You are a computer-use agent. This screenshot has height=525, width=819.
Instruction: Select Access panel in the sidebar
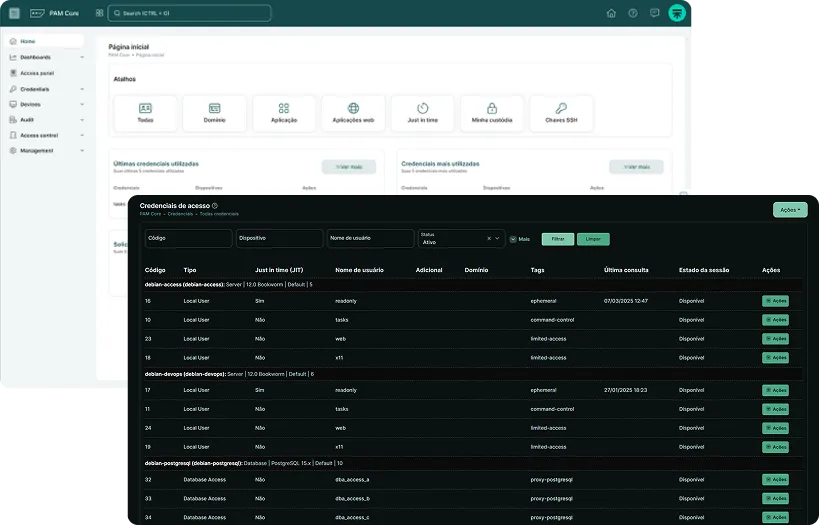[37, 73]
